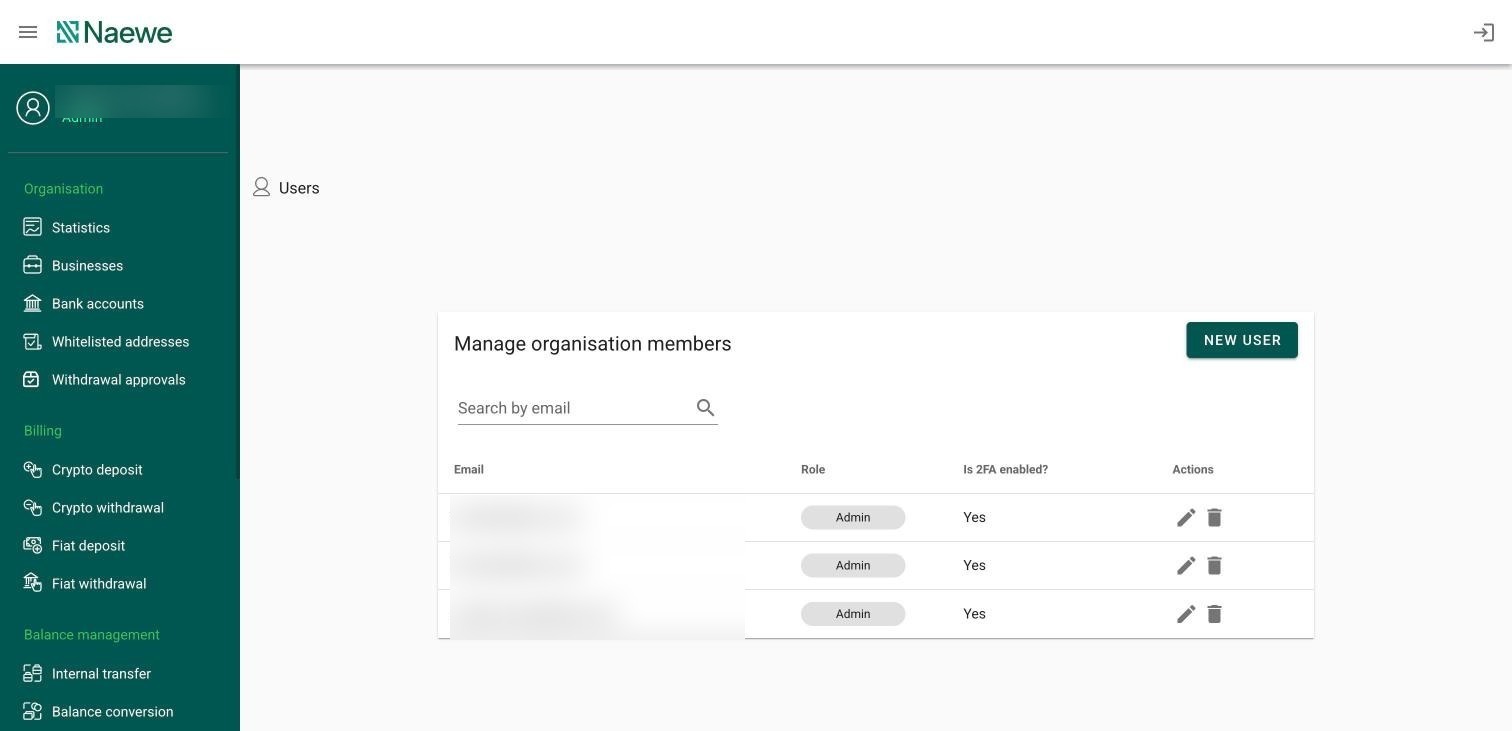Click the Statistics chart icon
This screenshot has height=731, width=1512.
coord(32,227)
